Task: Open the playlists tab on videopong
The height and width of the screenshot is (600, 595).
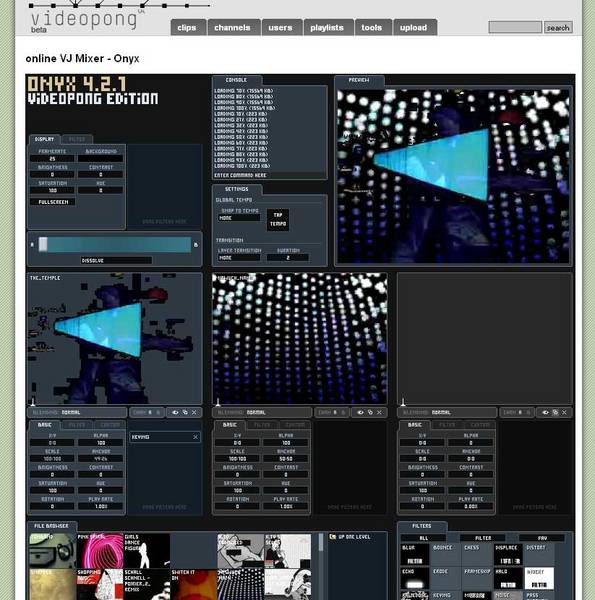Action: 327,28
